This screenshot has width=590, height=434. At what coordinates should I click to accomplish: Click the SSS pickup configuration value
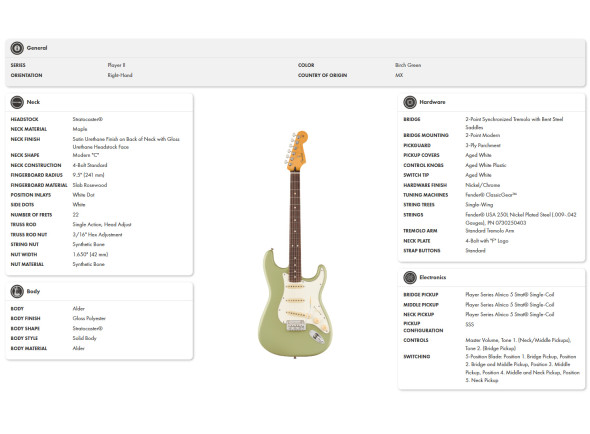470,324
